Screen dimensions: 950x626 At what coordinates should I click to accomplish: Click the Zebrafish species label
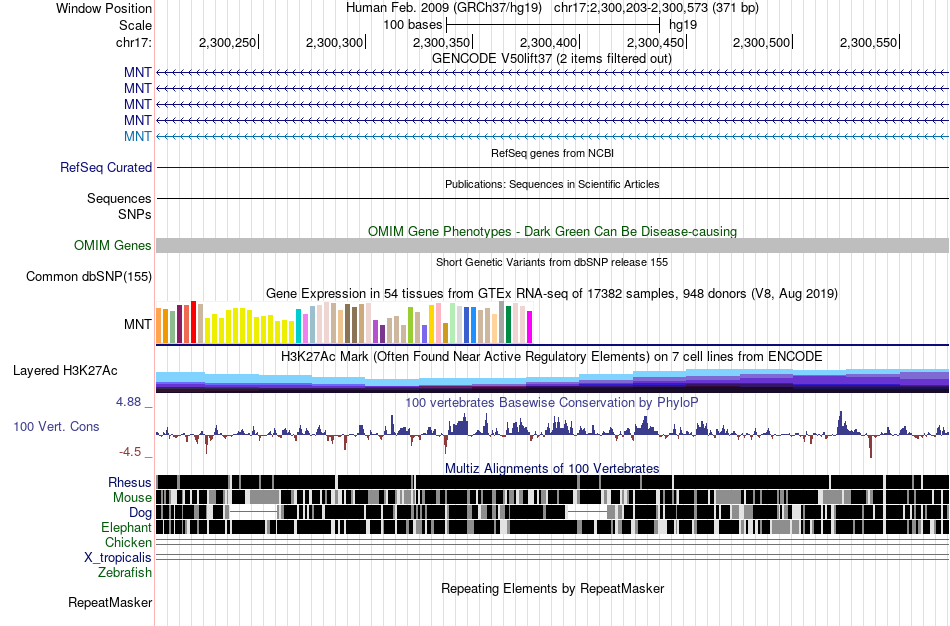coord(125,573)
